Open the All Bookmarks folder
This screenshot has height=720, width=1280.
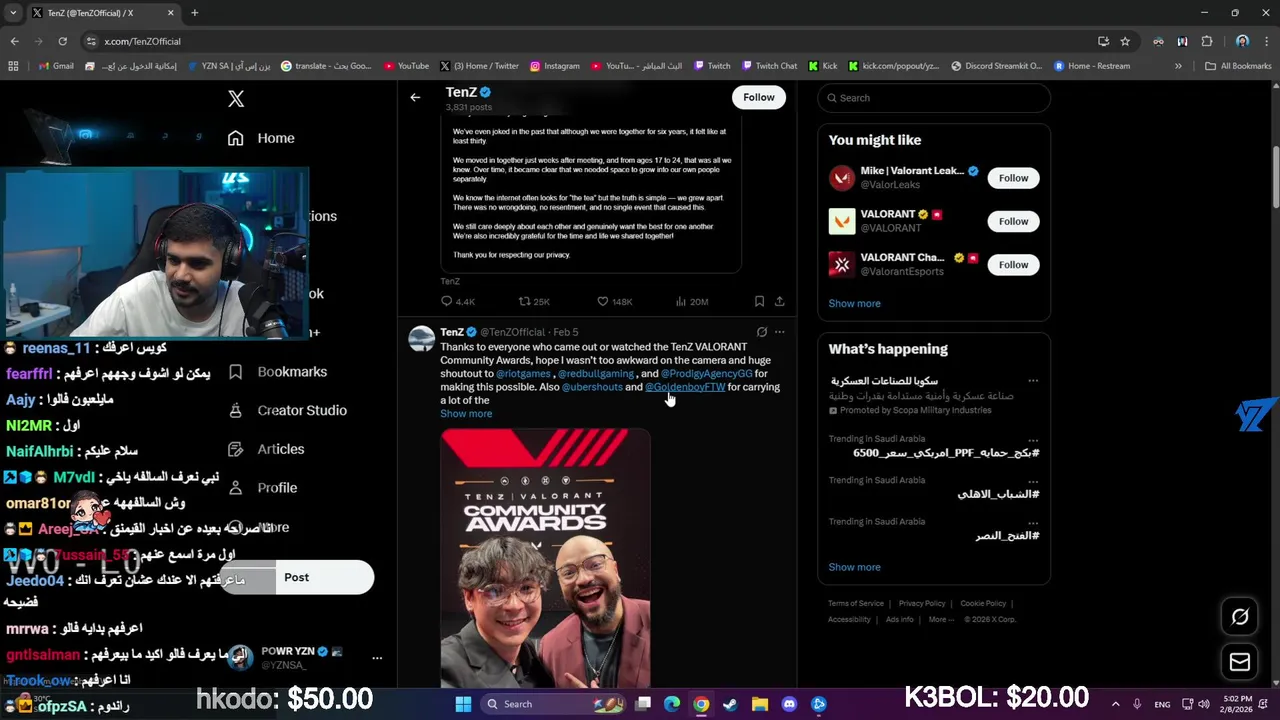(x=1238, y=66)
